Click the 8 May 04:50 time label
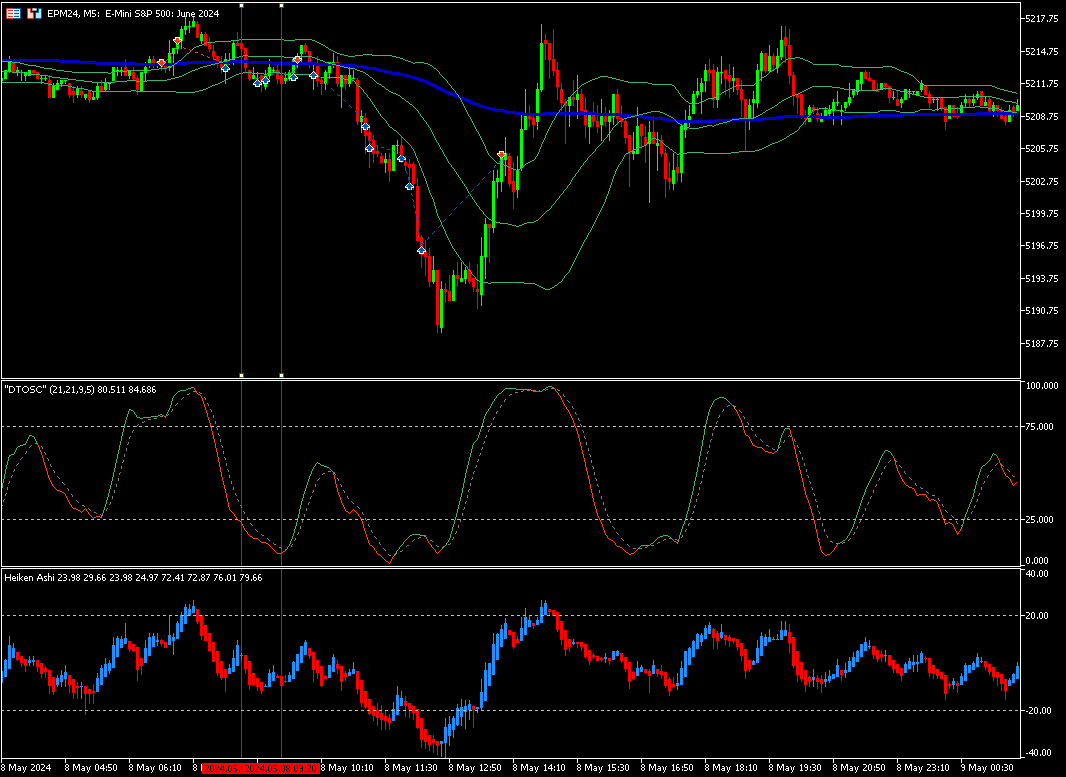The height and width of the screenshot is (777, 1066). pos(92,768)
